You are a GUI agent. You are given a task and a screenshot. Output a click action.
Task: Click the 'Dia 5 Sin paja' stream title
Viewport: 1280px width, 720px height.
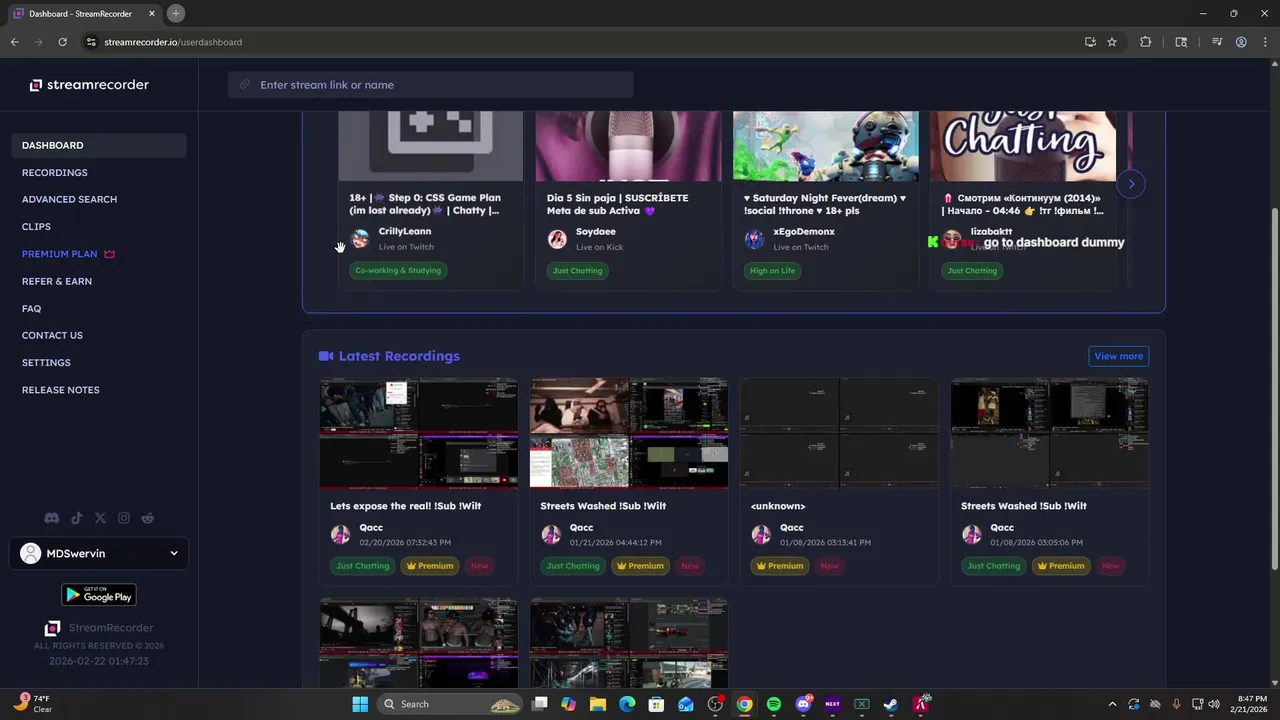coord(618,204)
